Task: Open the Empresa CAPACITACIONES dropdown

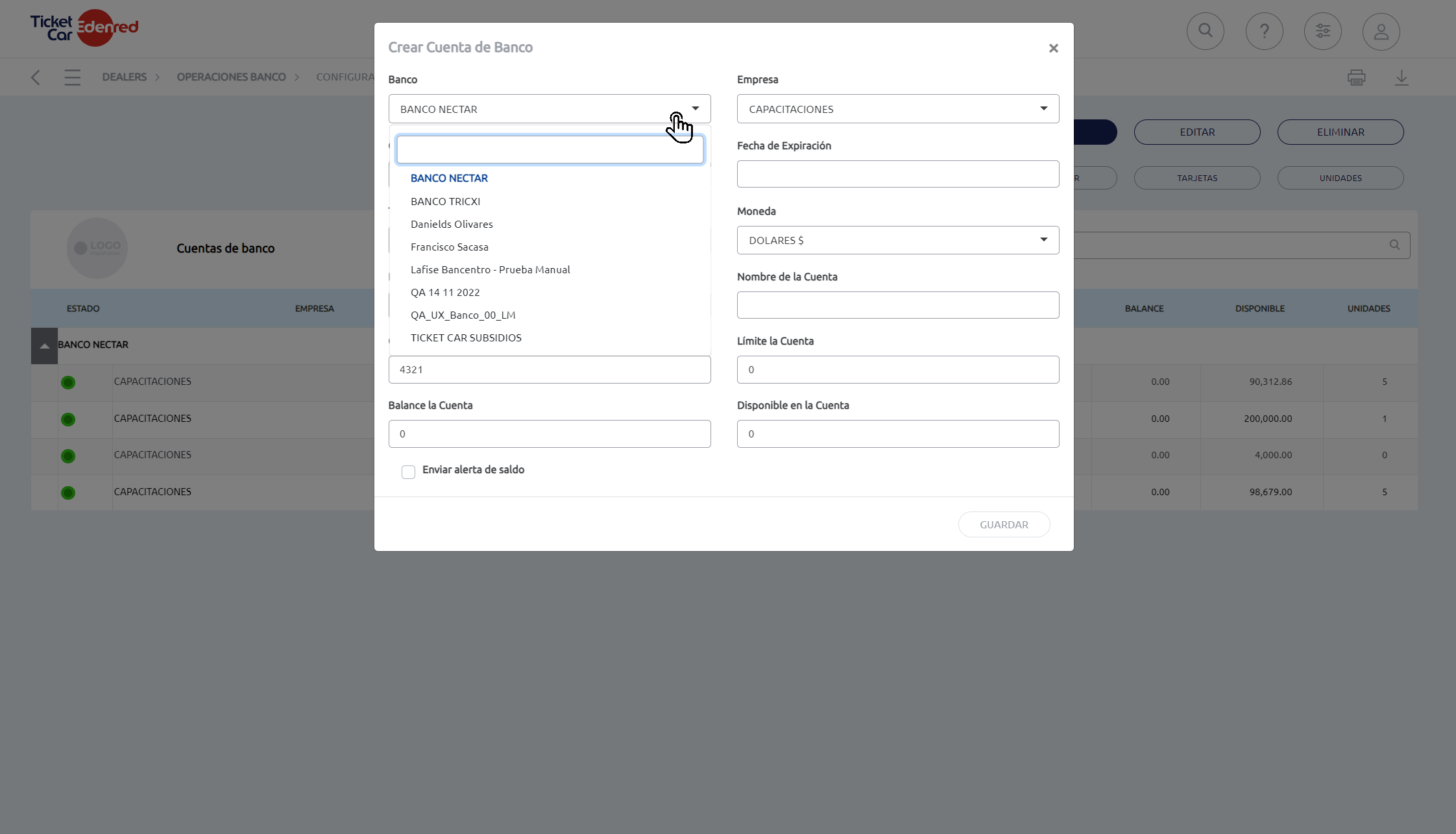Action: tap(898, 108)
